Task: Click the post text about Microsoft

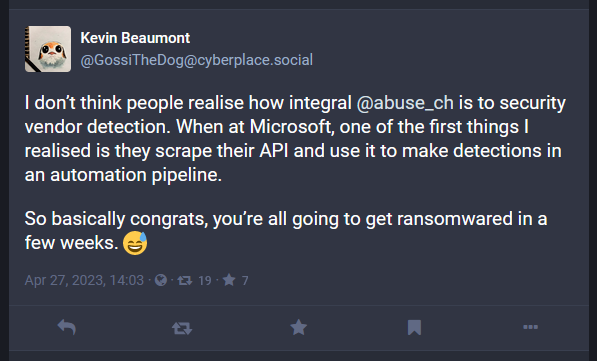Action: pyautogui.click(x=295, y=139)
